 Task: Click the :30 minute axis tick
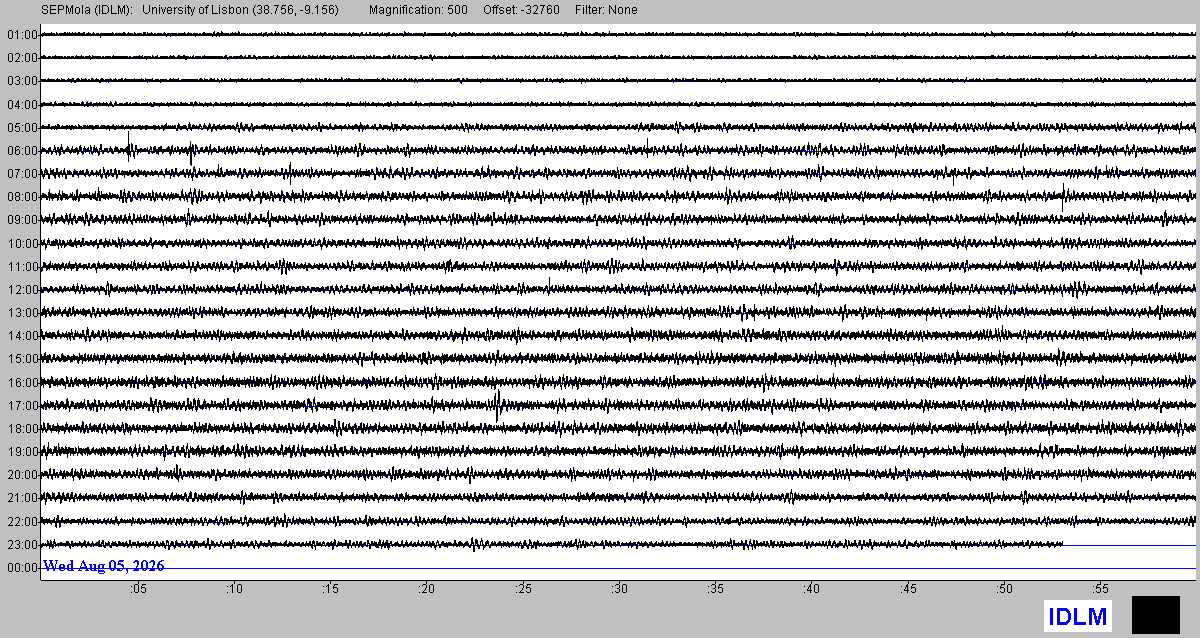[x=620, y=589]
